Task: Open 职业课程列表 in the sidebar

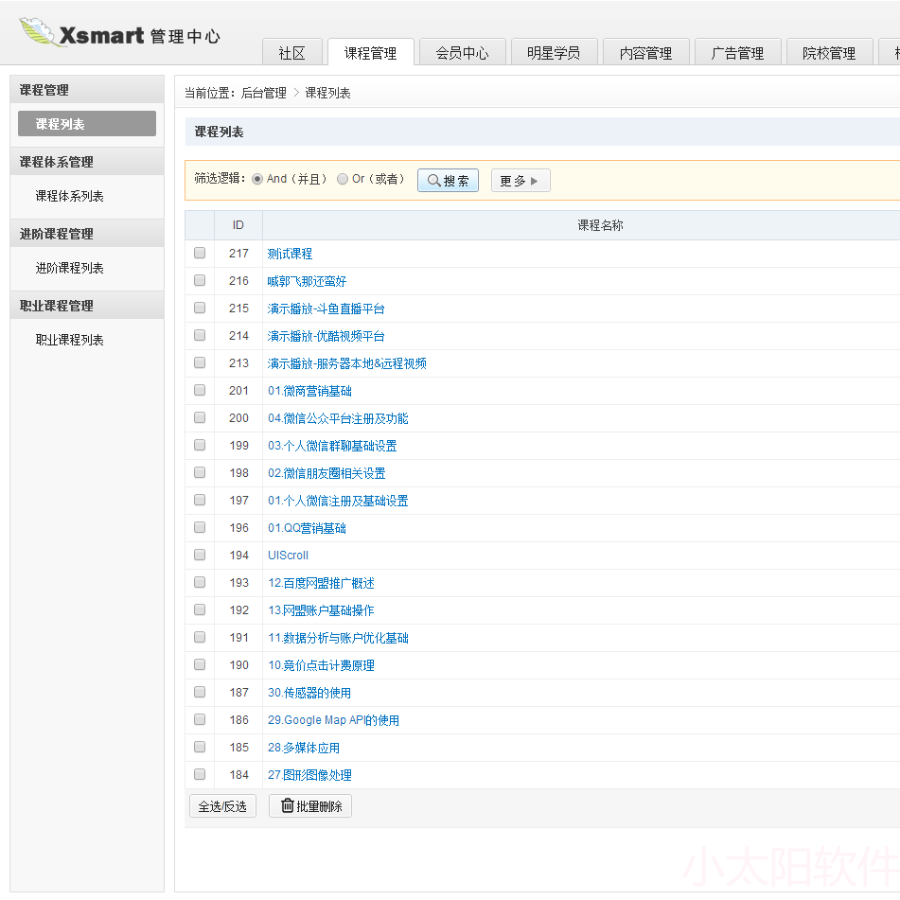Action: 72,339
